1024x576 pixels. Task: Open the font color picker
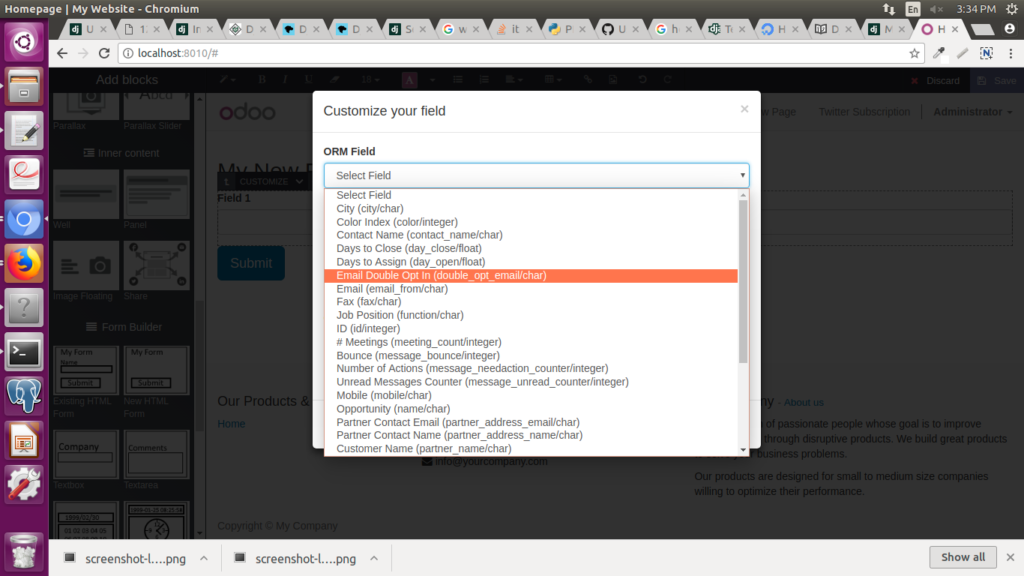click(x=409, y=79)
